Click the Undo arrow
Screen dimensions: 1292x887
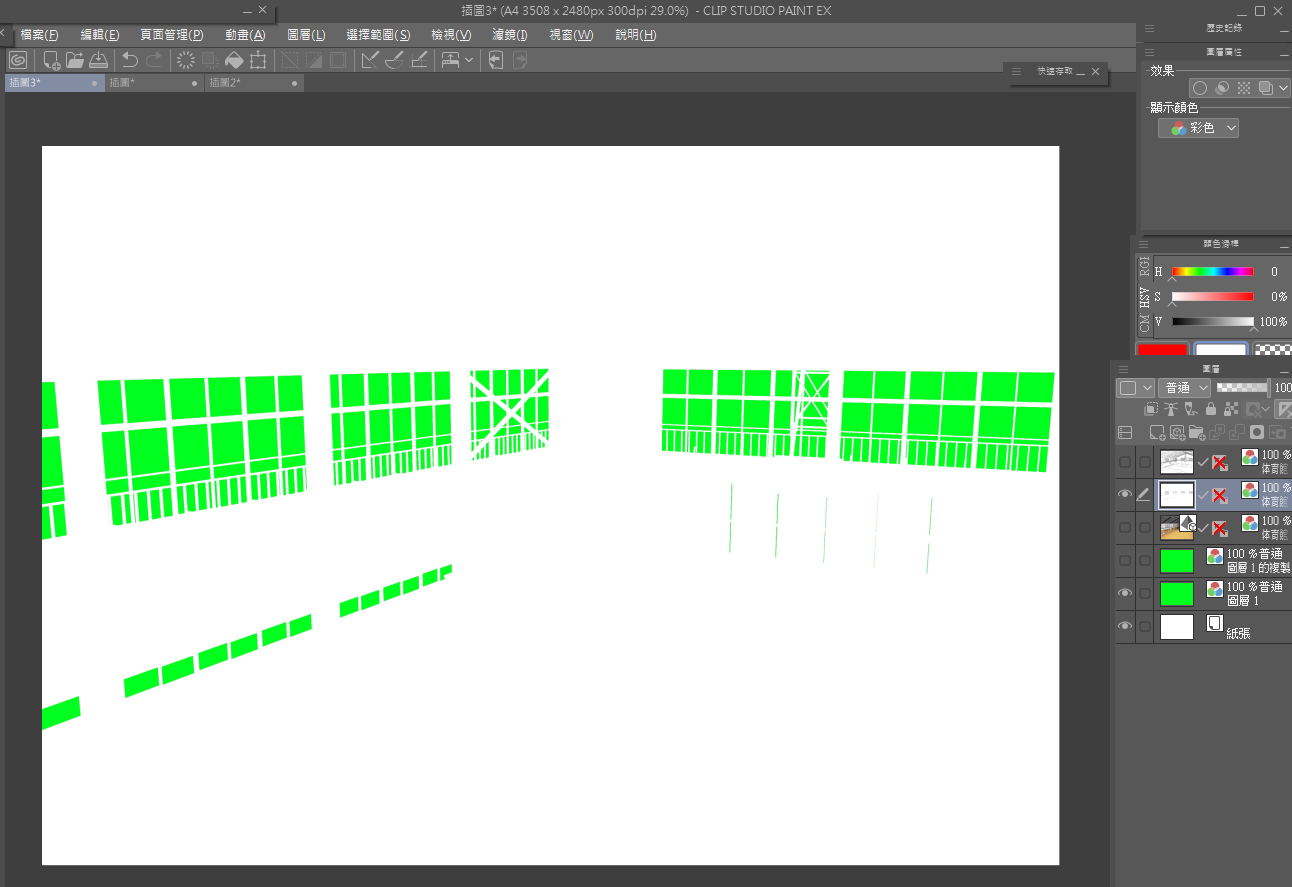(130, 60)
